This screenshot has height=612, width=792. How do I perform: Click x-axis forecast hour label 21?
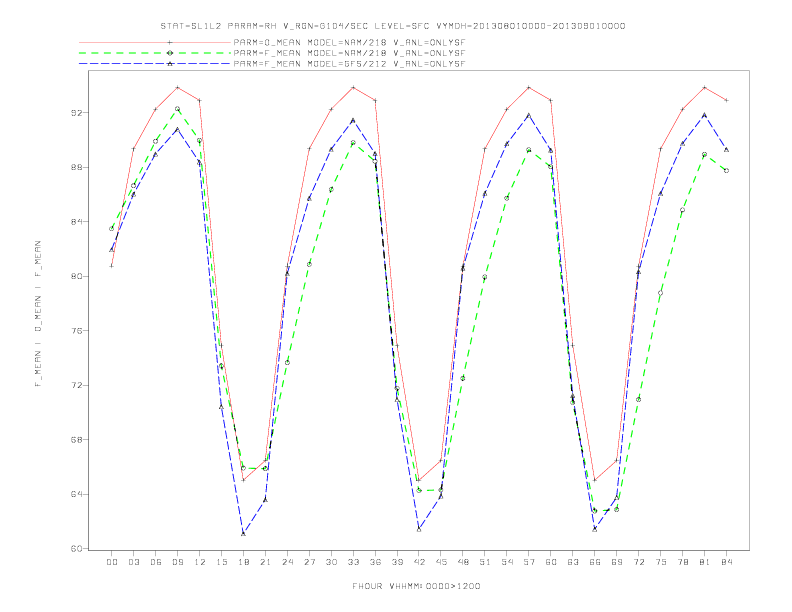265,562
